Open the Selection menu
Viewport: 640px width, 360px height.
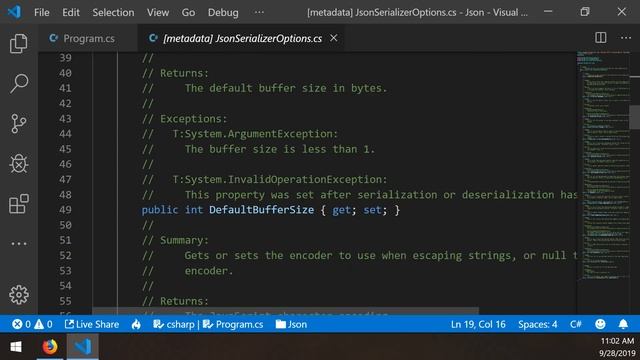113,12
